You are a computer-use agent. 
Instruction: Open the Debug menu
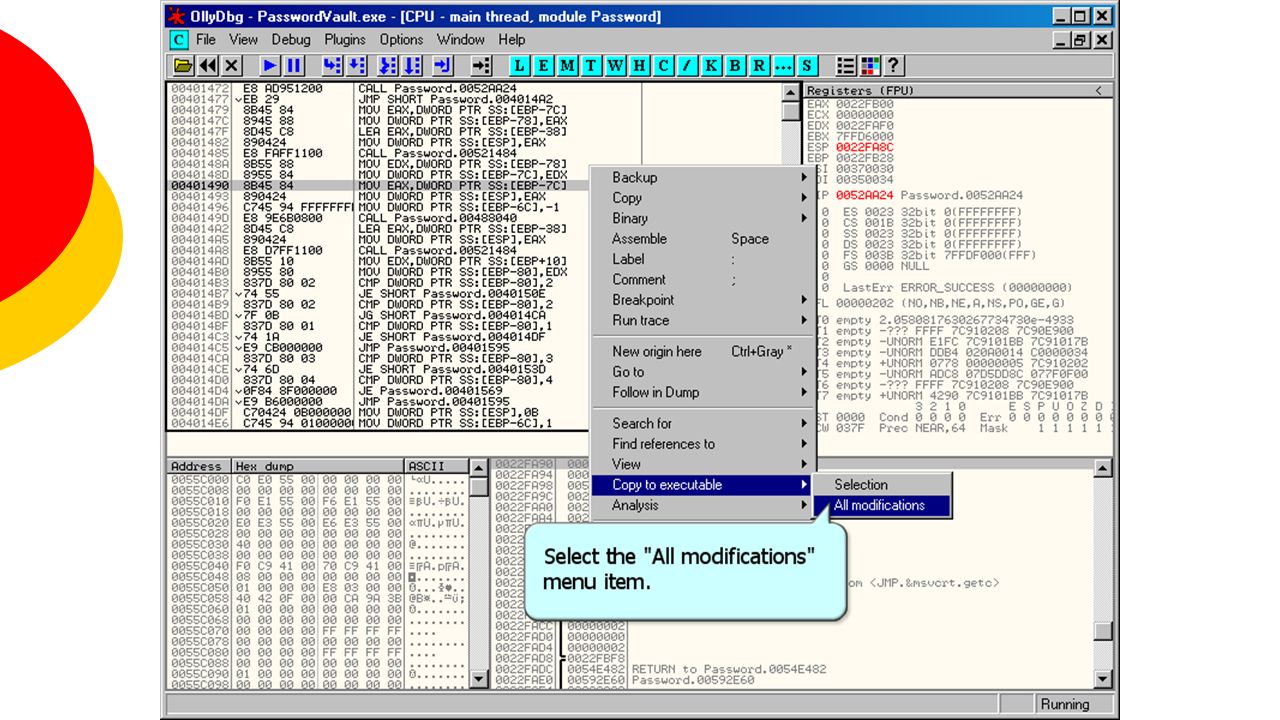[291, 40]
